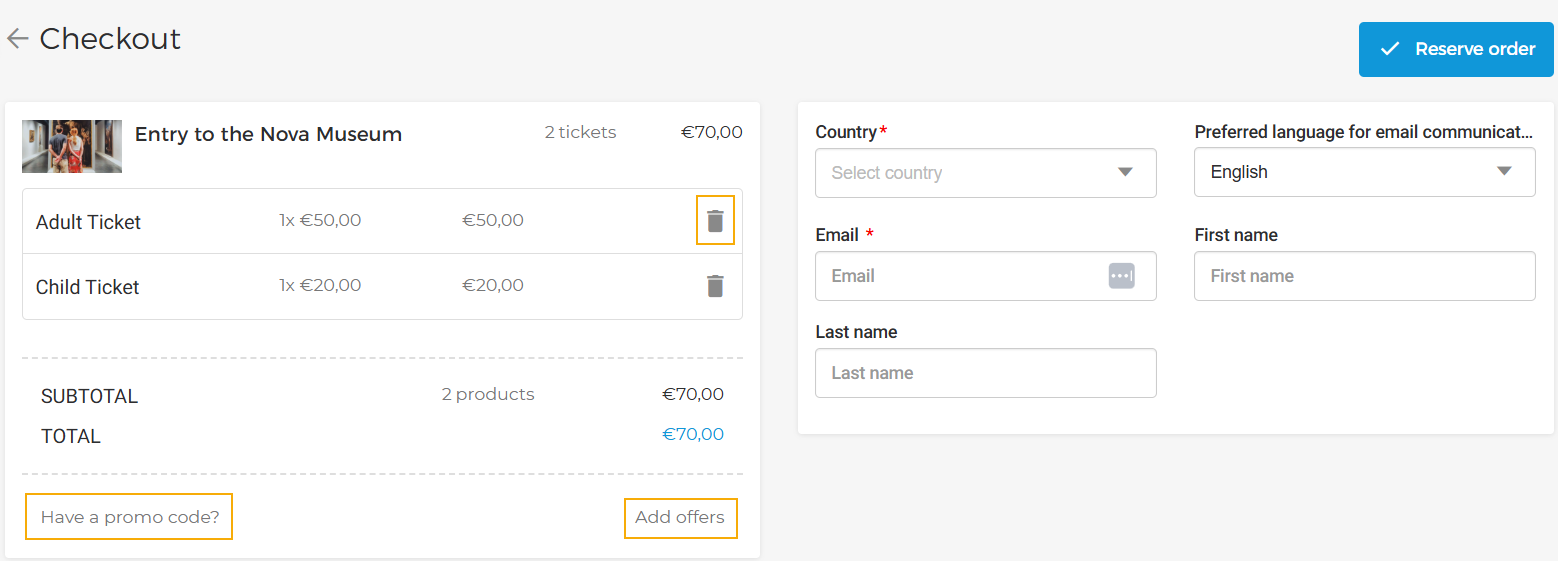Select the Last name text field
This screenshot has width=1558, height=561.
985,373
